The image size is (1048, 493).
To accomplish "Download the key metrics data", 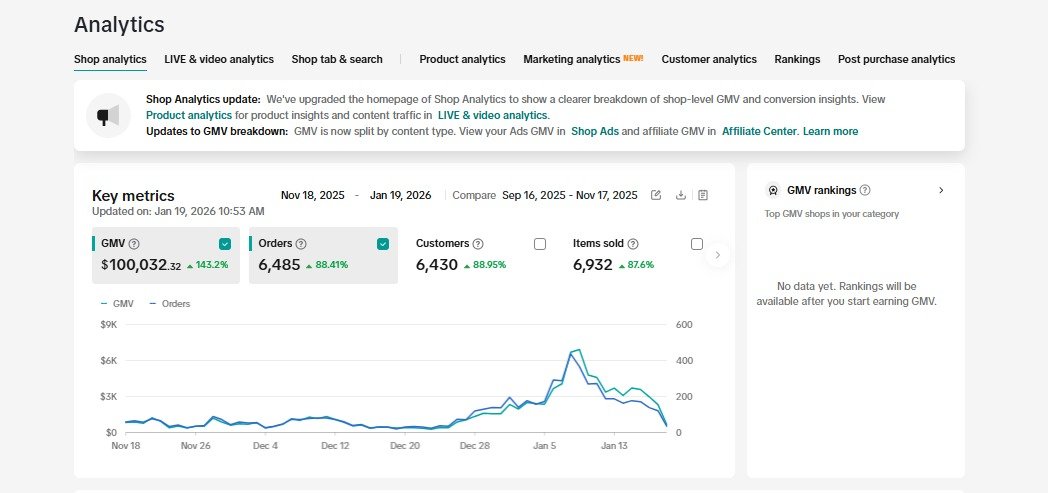I will click(681, 195).
